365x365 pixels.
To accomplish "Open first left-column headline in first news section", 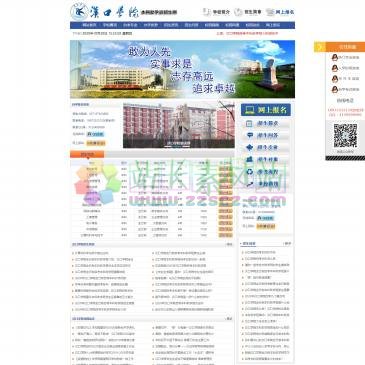I will (91, 253).
